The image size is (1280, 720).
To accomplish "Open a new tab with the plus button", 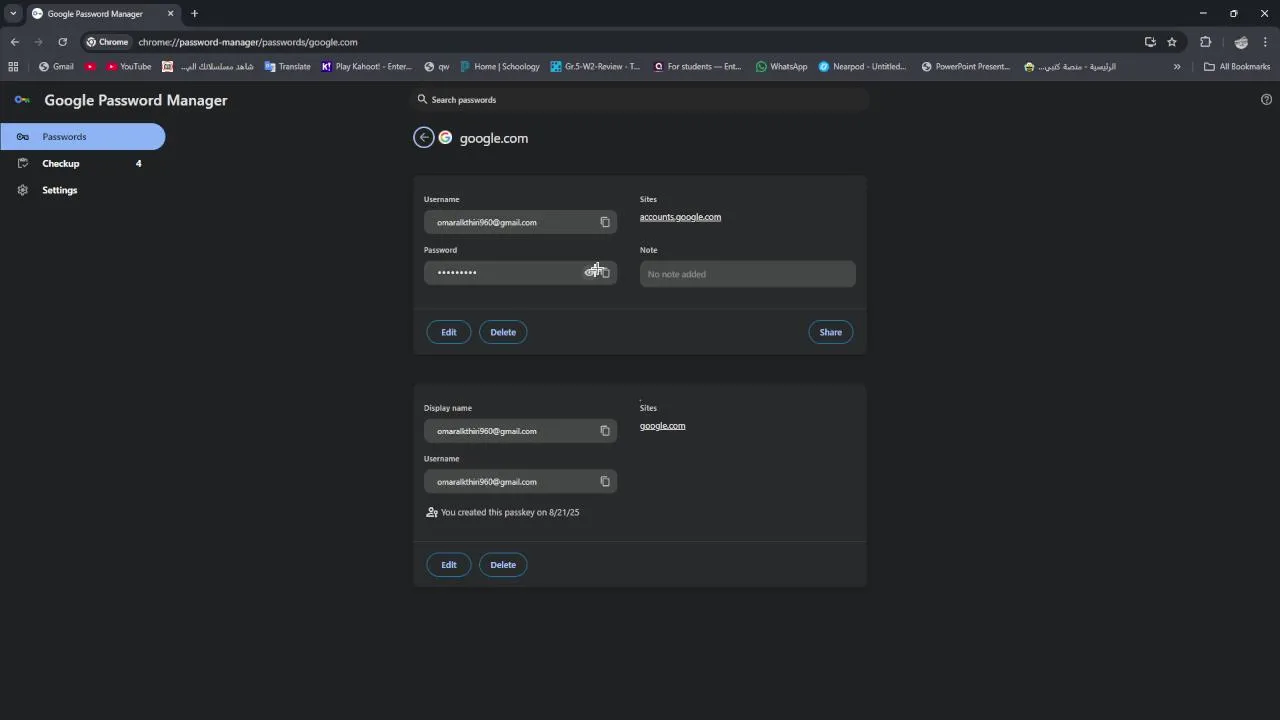I will 194,14.
